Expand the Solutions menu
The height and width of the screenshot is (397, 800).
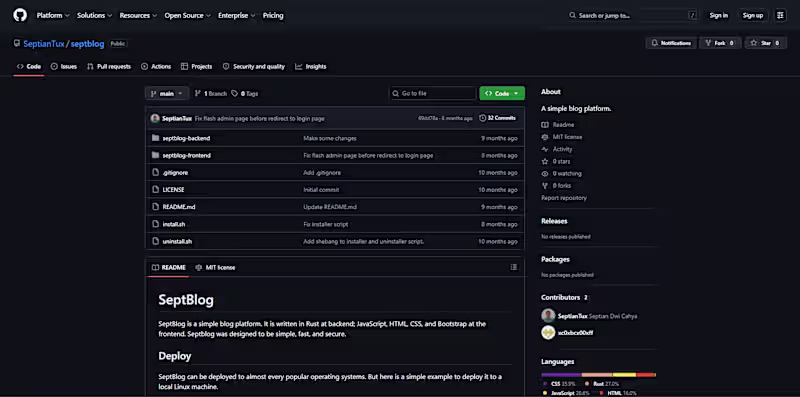94,16
